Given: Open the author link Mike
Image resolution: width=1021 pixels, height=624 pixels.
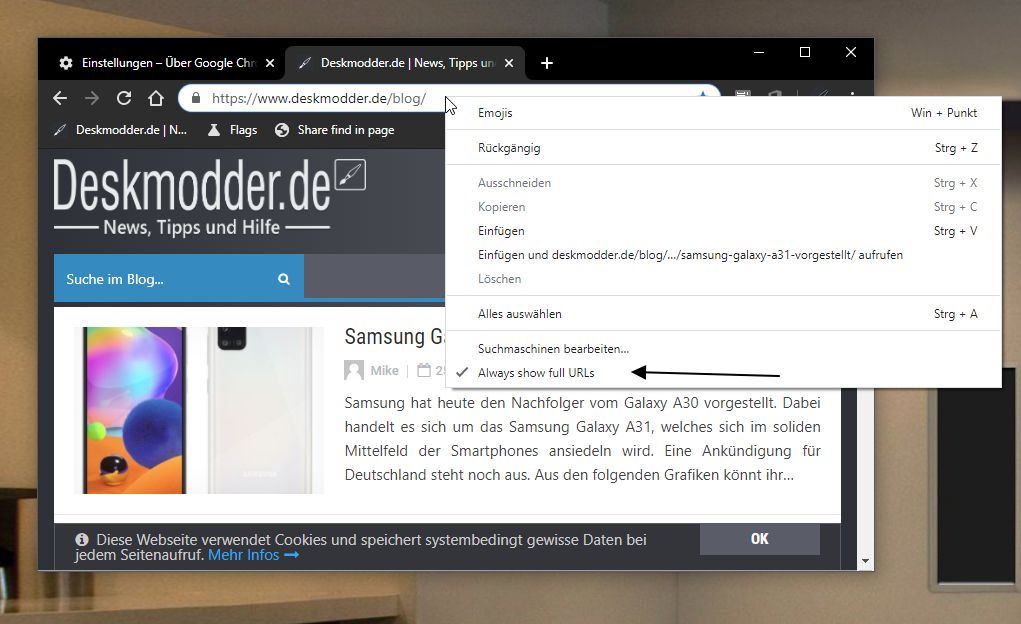Looking at the screenshot, I should tap(384, 371).
